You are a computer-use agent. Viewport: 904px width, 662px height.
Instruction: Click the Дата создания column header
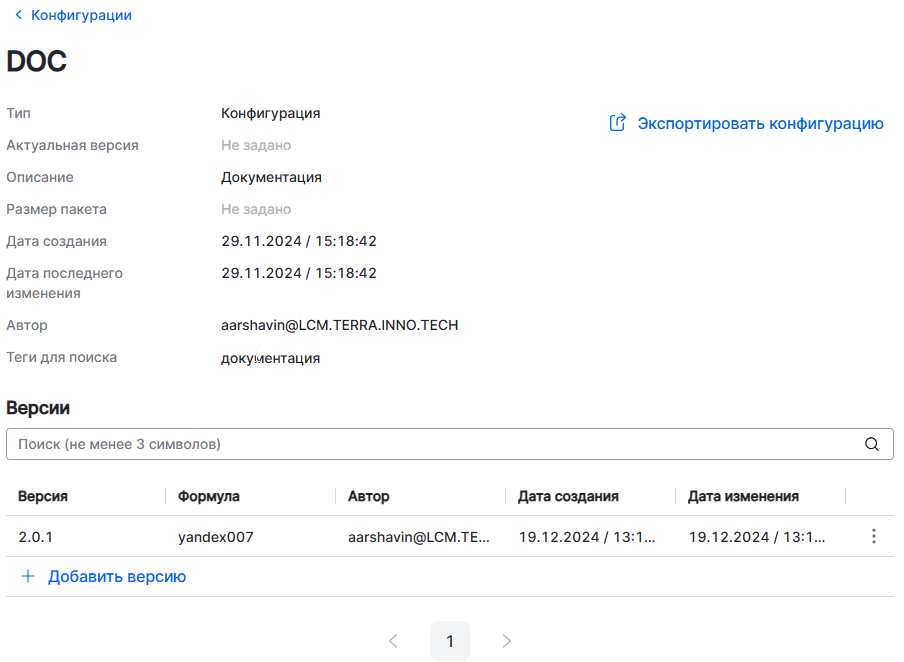(x=568, y=496)
